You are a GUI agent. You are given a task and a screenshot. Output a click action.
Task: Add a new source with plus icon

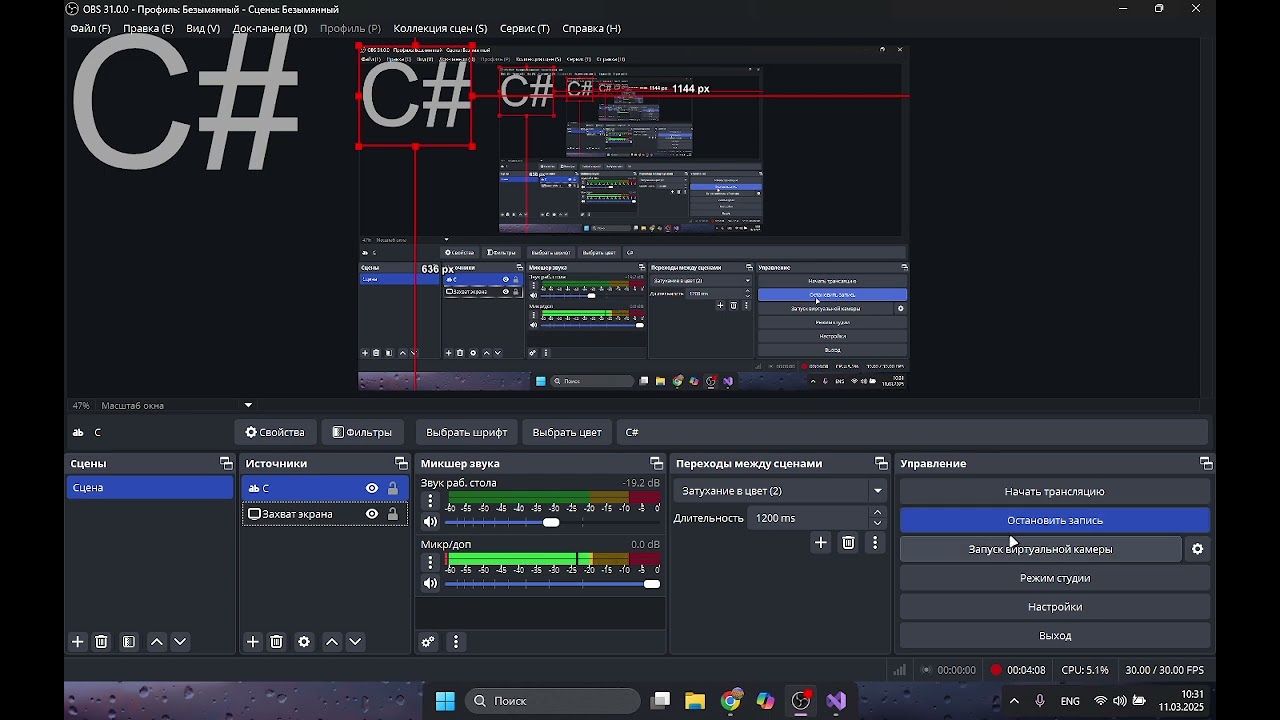tap(253, 642)
